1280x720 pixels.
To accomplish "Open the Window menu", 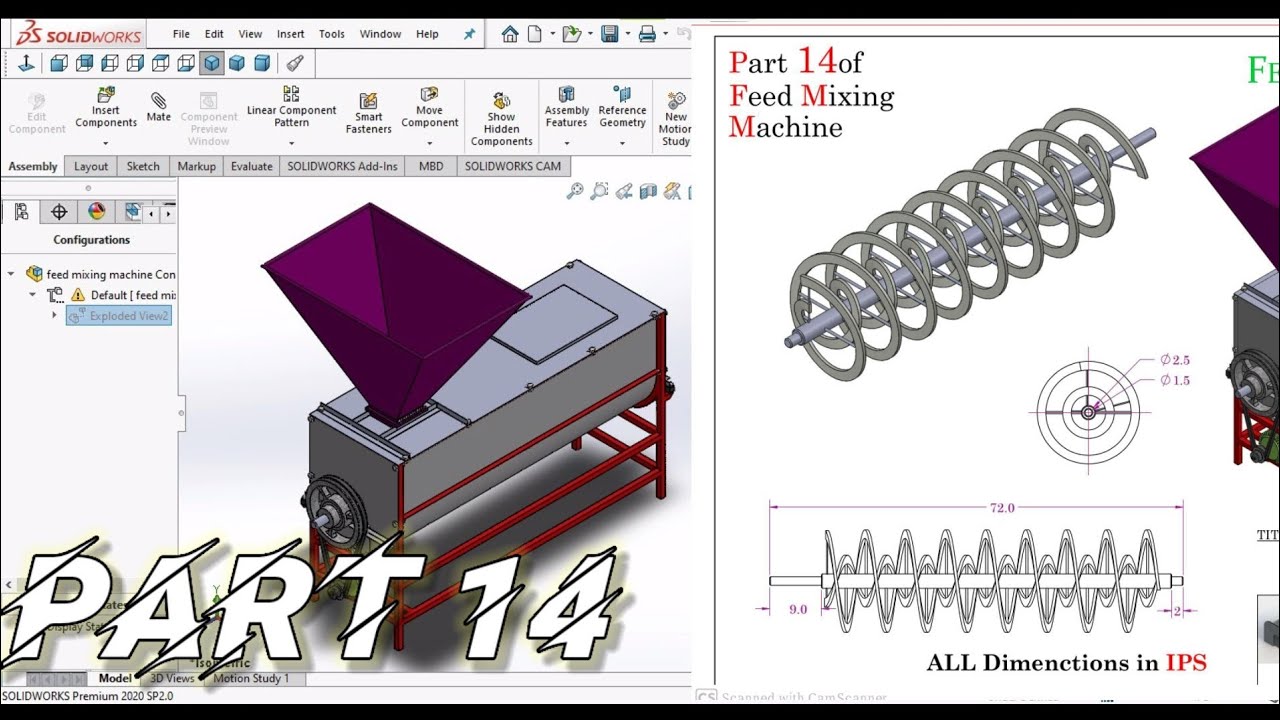I will click(x=380, y=34).
